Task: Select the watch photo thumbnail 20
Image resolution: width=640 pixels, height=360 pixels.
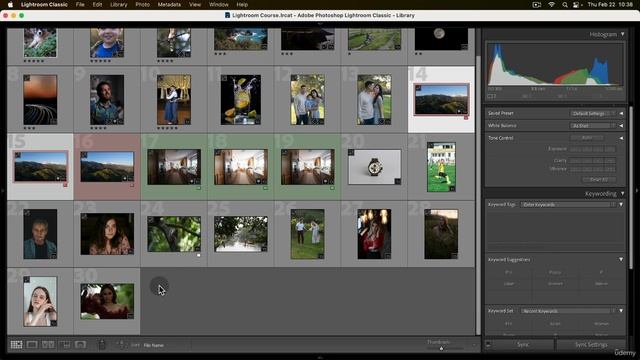Action: (x=374, y=167)
